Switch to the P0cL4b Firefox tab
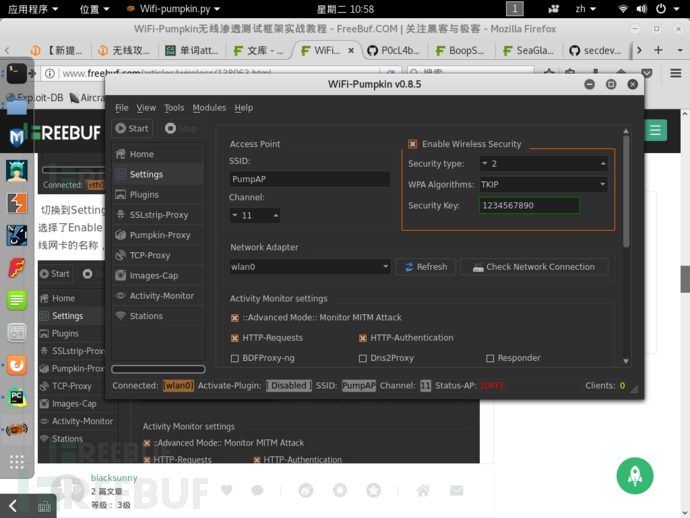Viewport: 690px width, 518px height. [x=394, y=51]
